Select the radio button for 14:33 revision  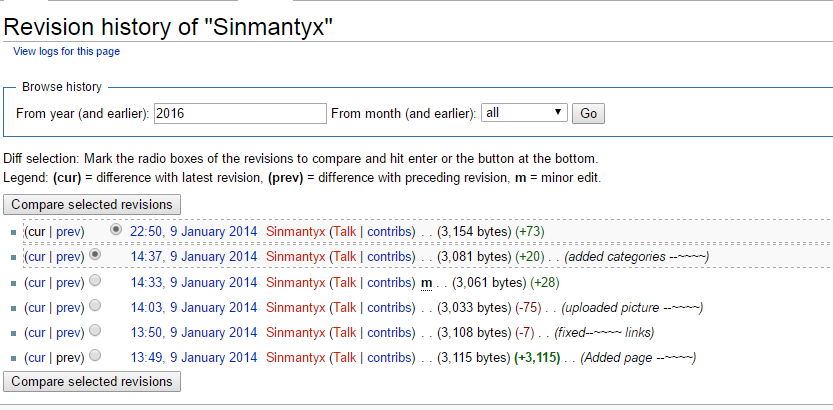95,280
